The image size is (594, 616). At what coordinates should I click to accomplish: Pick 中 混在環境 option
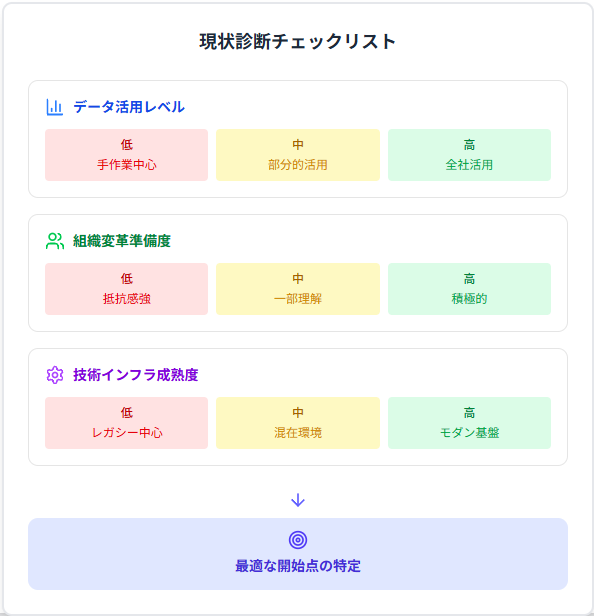[x=298, y=423]
